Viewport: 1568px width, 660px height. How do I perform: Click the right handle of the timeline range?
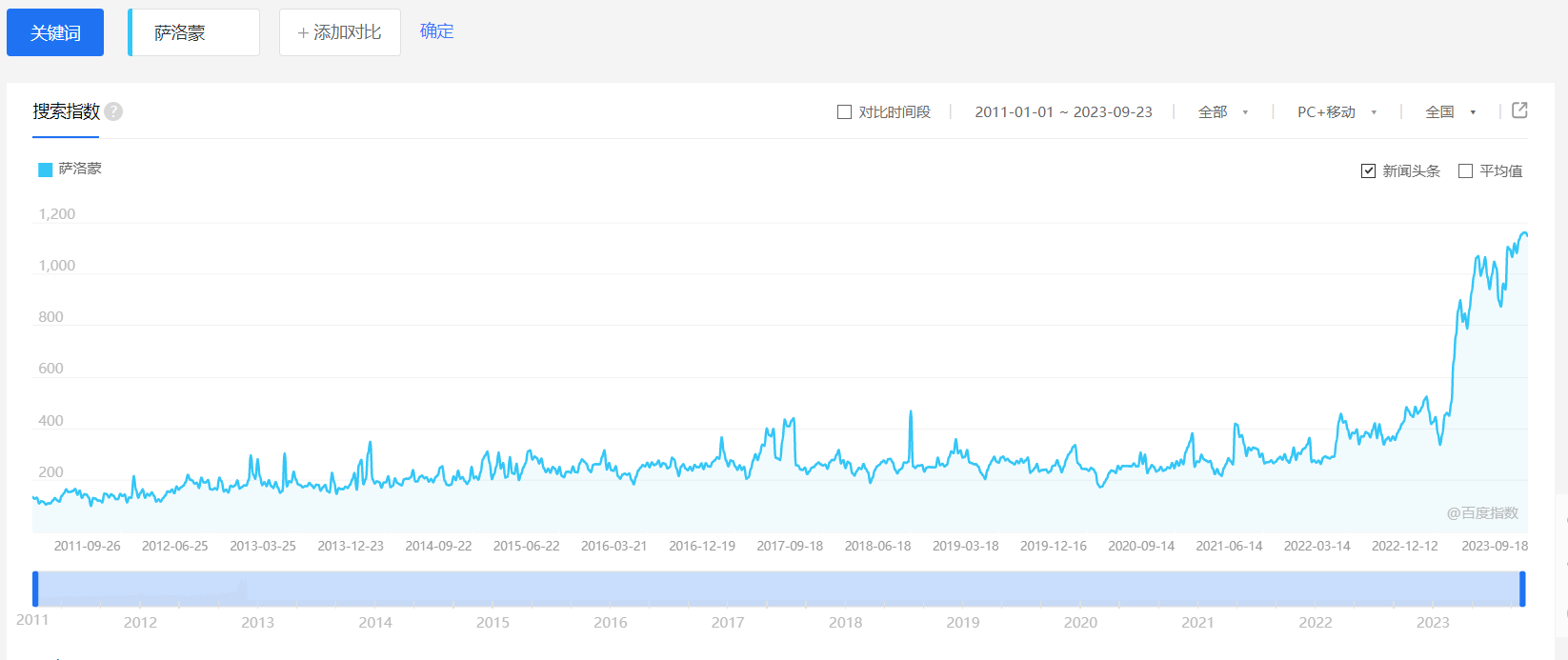coord(1522,589)
